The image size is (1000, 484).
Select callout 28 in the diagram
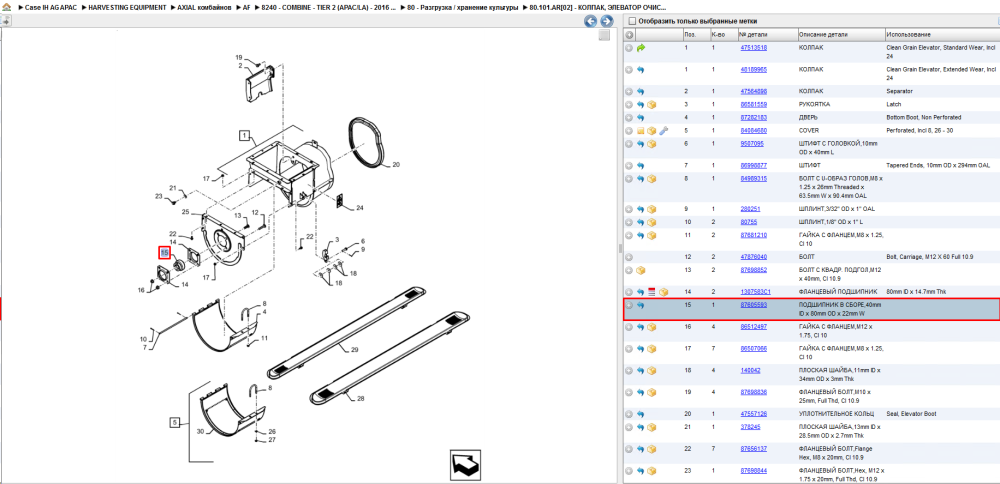coord(360,399)
